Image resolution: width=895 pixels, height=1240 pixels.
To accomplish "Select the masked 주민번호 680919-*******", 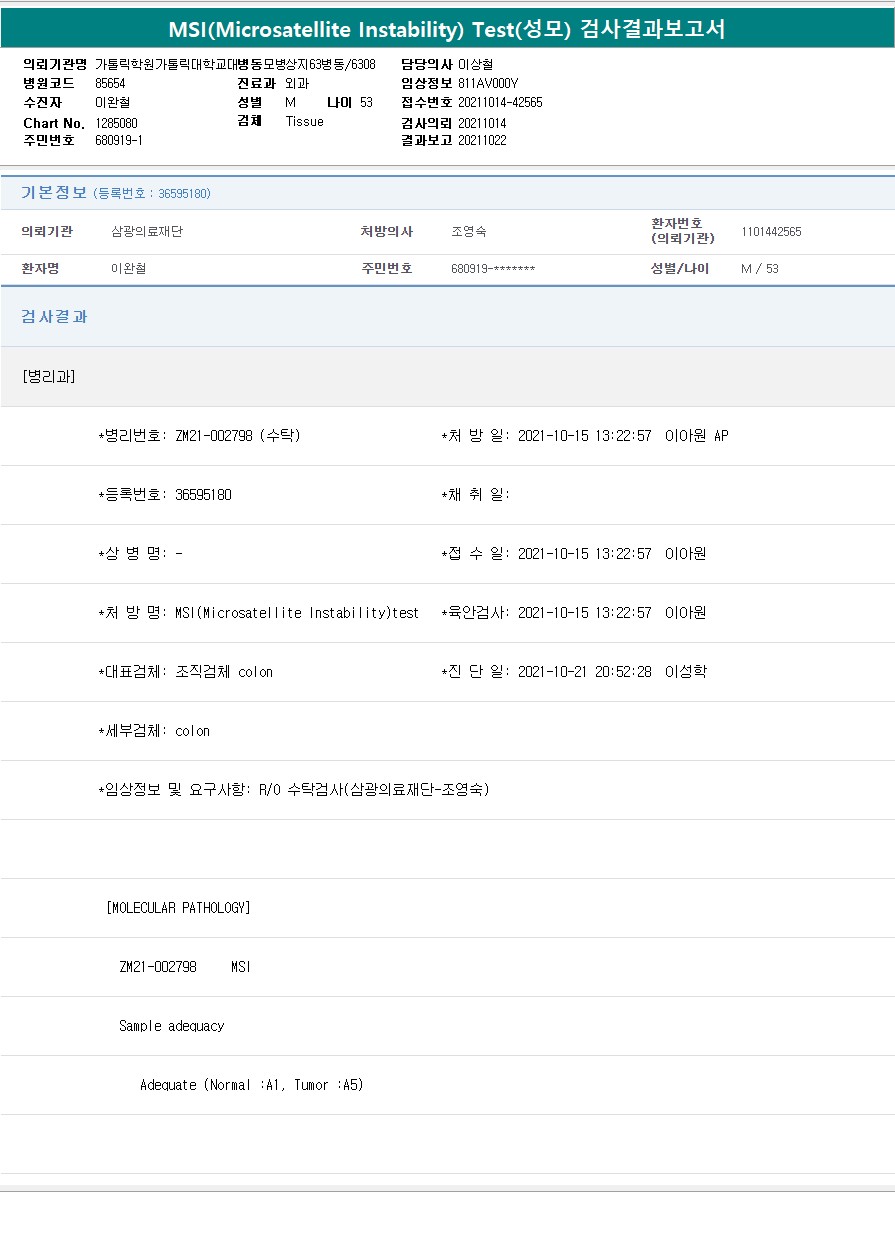I will [493, 269].
